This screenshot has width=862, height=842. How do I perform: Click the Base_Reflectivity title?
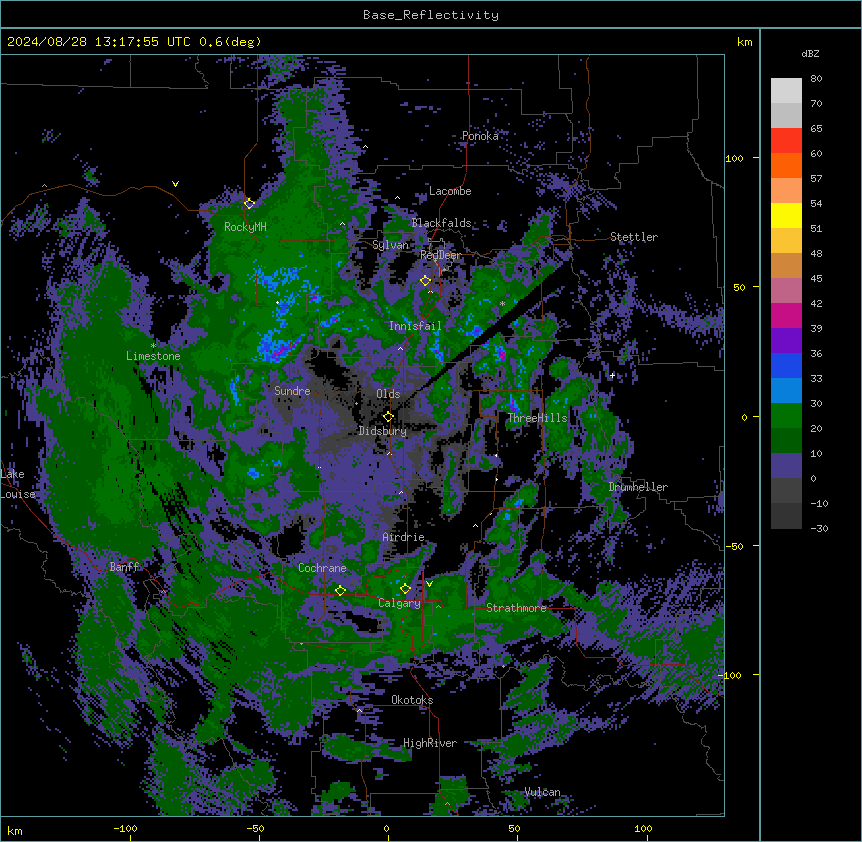coord(431,15)
